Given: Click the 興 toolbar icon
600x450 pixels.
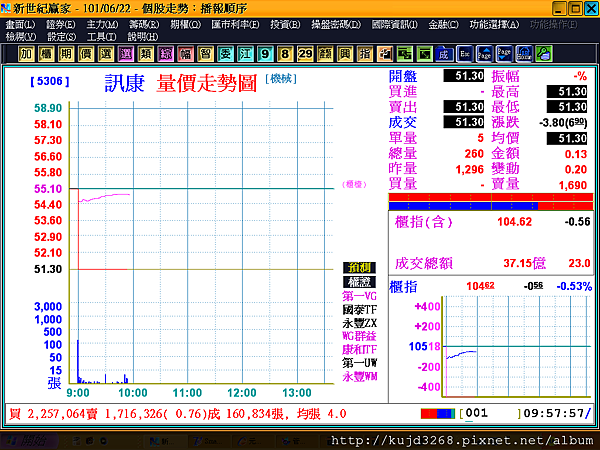Looking at the screenshot, I should click(x=345, y=52).
